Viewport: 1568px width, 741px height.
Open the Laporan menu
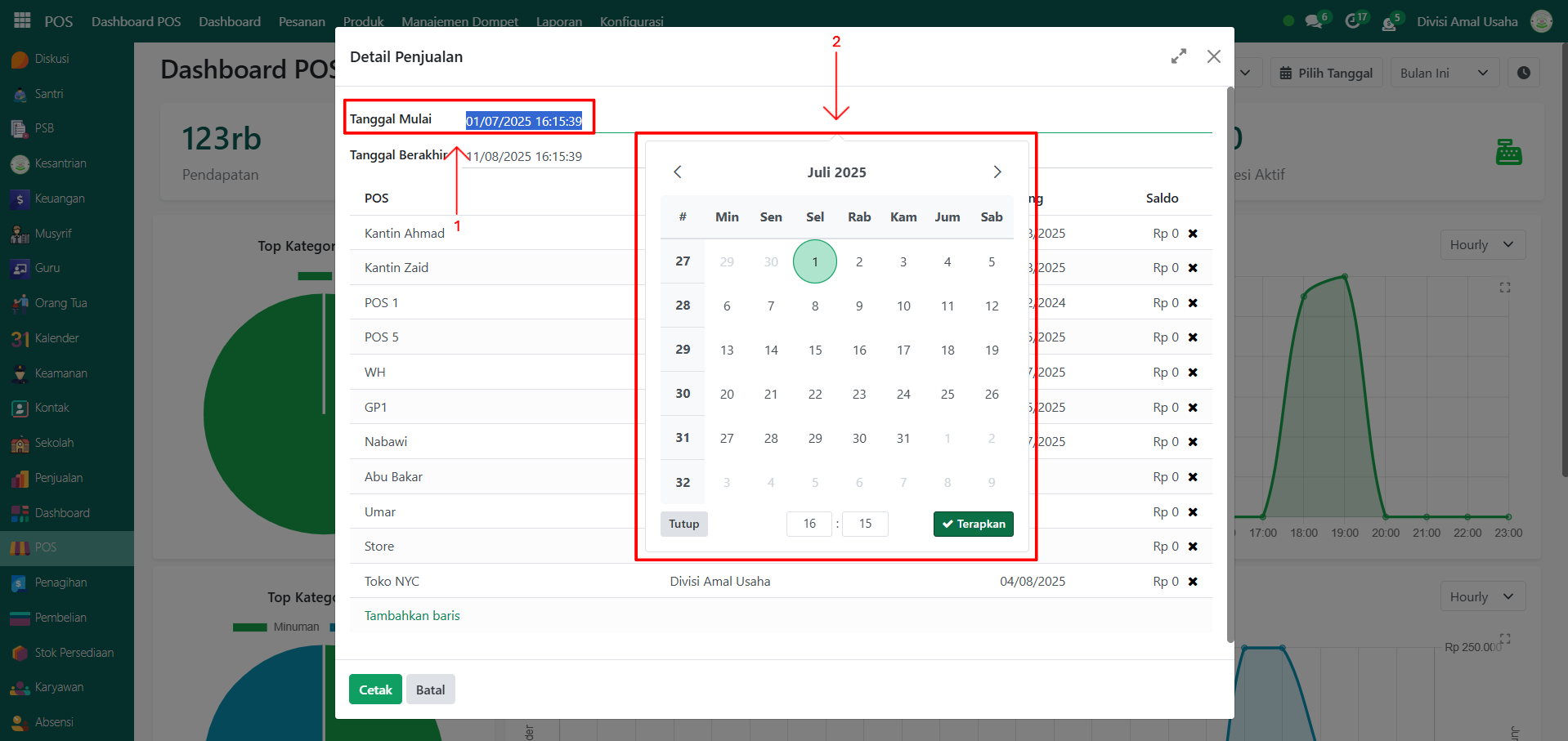558,21
